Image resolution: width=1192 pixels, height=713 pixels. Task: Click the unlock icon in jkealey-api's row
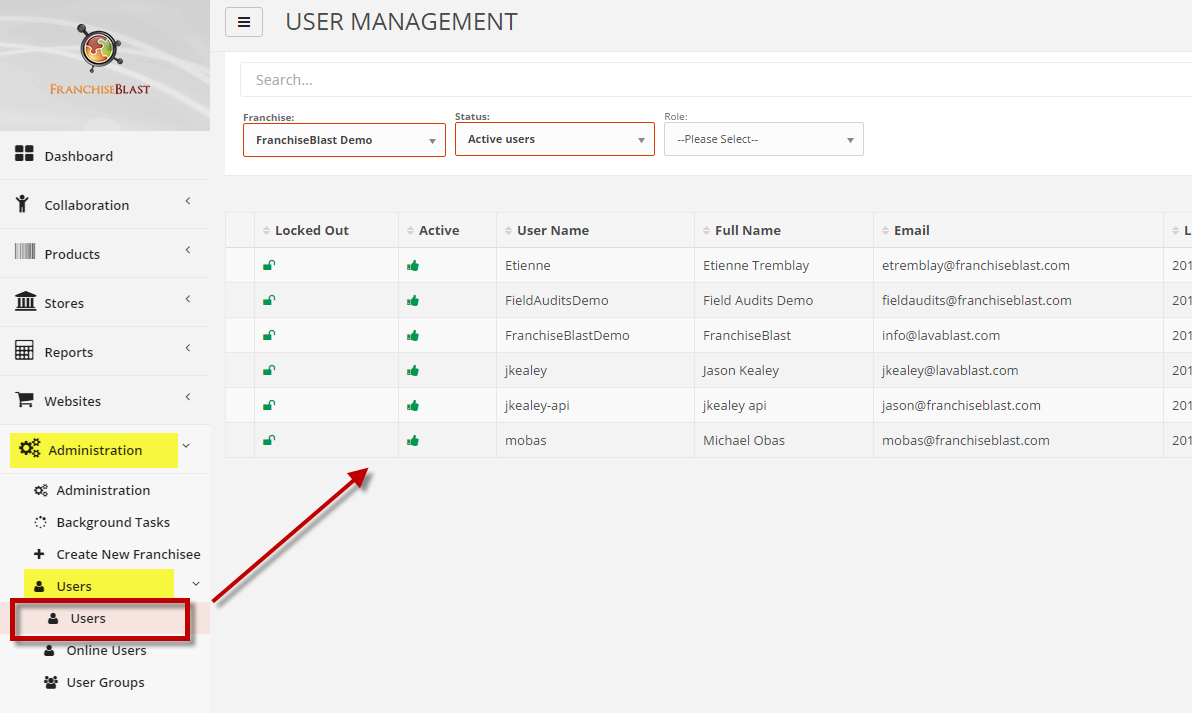click(268, 405)
